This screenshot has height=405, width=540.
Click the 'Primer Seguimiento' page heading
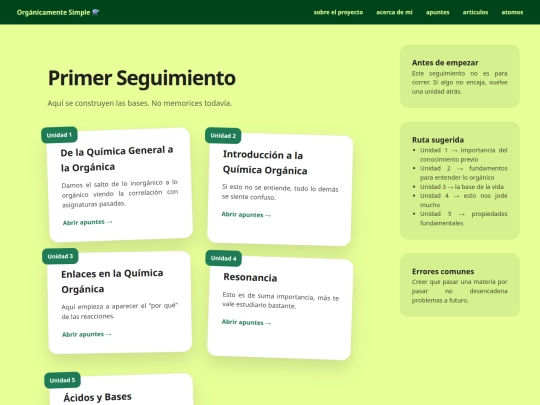click(142, 78)
